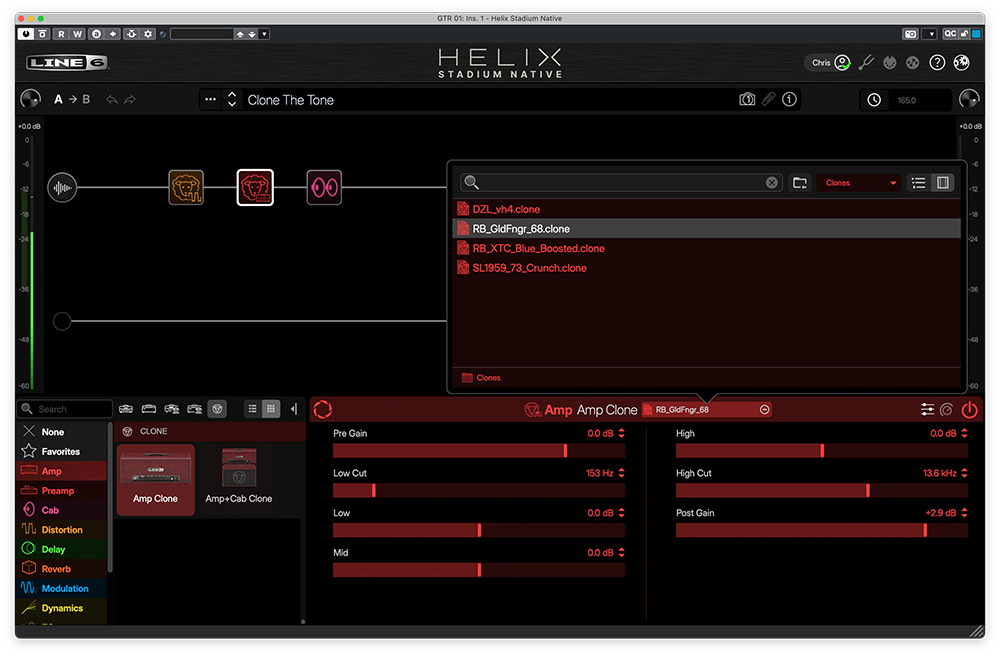Open the tuner with the tuning fork icon
Viewport: 1000px width, 656px height.
[x=866, y=62]
